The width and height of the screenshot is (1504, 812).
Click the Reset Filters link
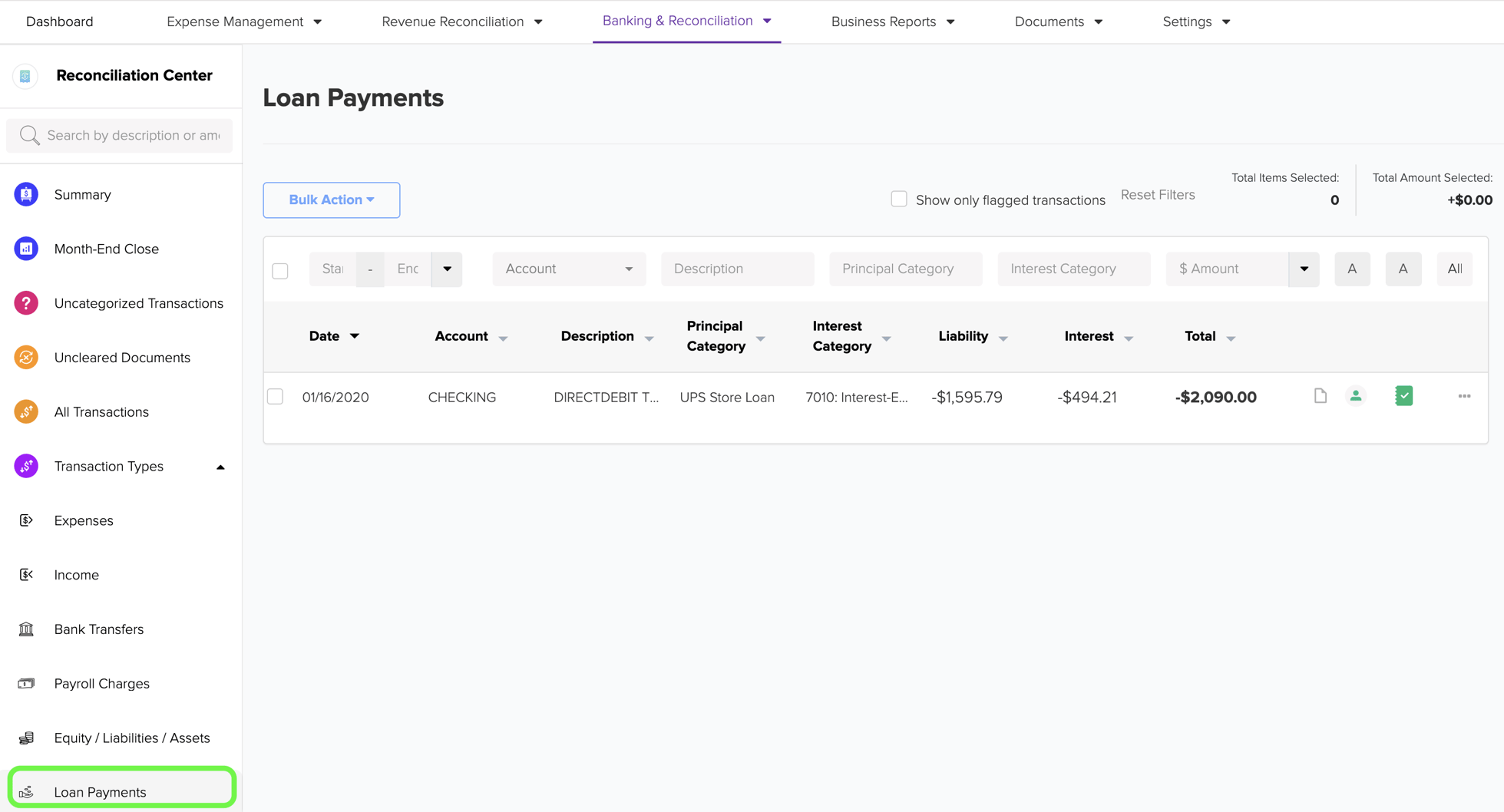pyautogui.click(x=1158, y=194)
